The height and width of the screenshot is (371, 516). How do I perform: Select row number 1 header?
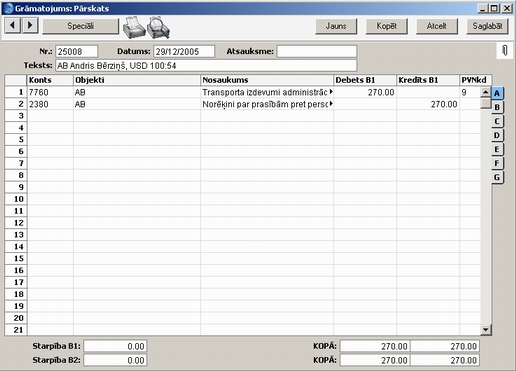(x=16, y=92)
